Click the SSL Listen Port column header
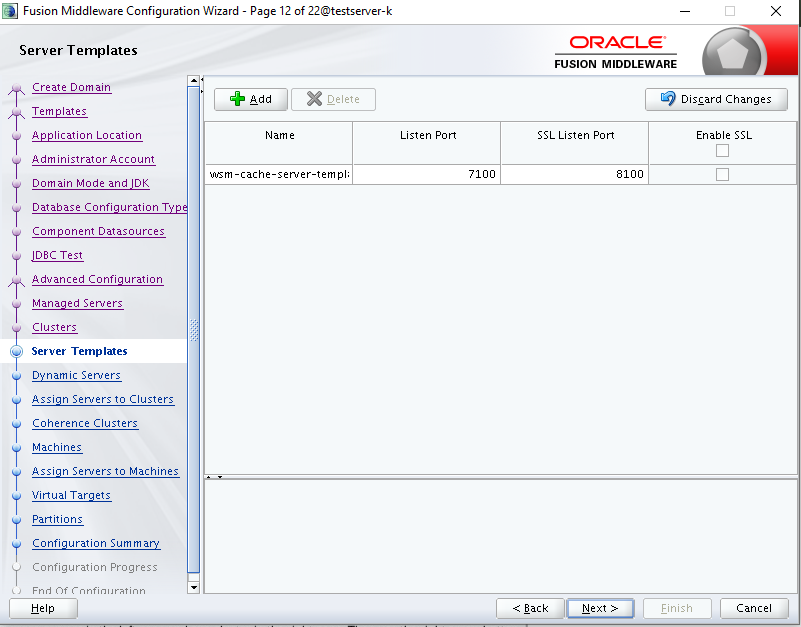The height and width of the screenshot is (627, 801). (x=575, y=143)
